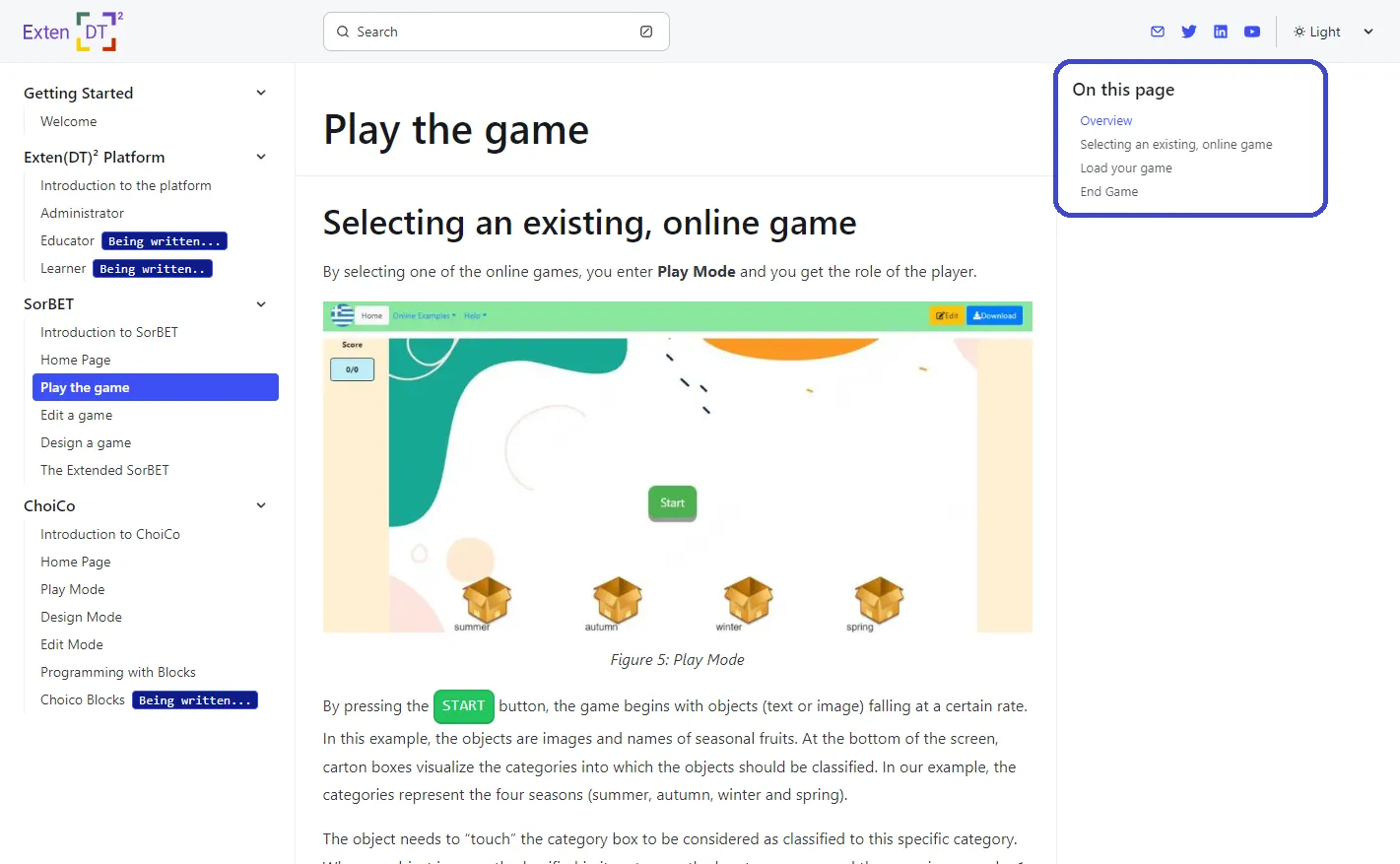The image size is (1400, 864).
Task: Collapse the Exten(DT)² Platform section
Action: coord(261,157)
